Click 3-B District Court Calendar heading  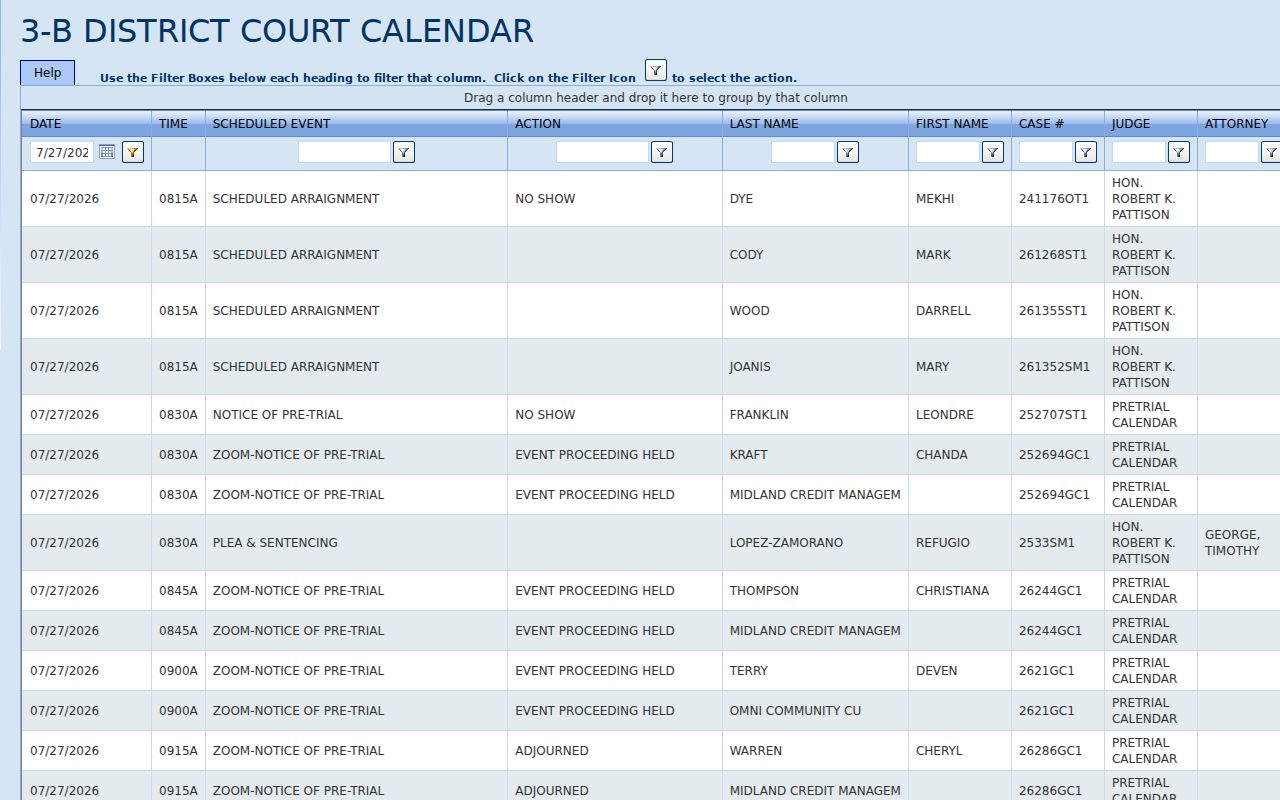277,31
